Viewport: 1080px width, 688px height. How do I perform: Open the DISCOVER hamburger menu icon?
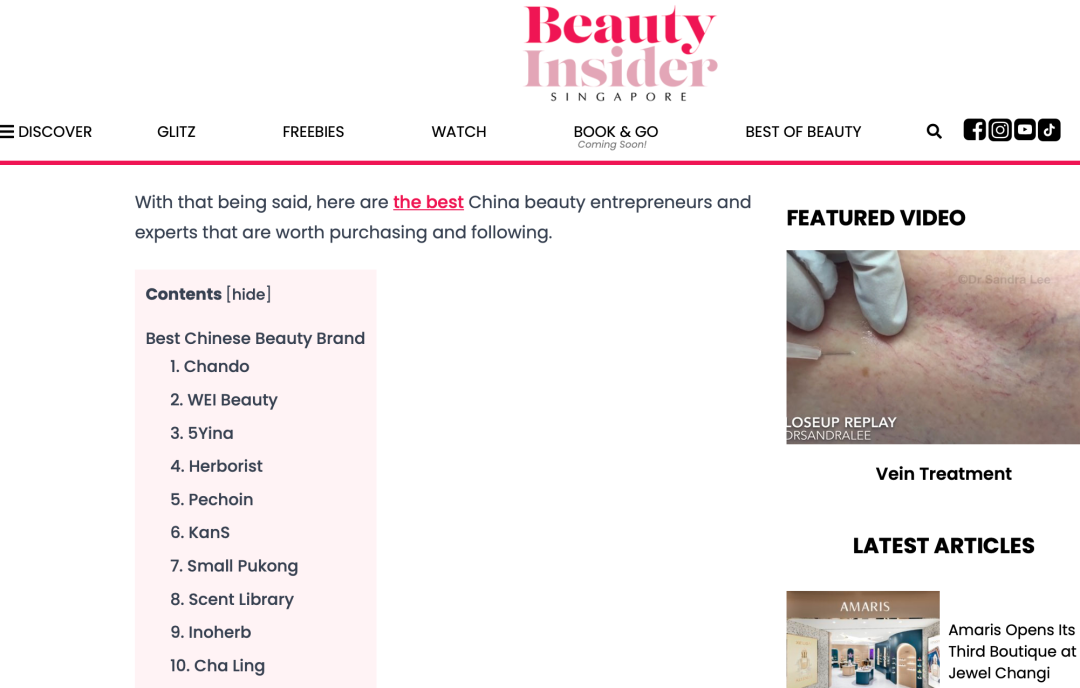tap(7, 132)
